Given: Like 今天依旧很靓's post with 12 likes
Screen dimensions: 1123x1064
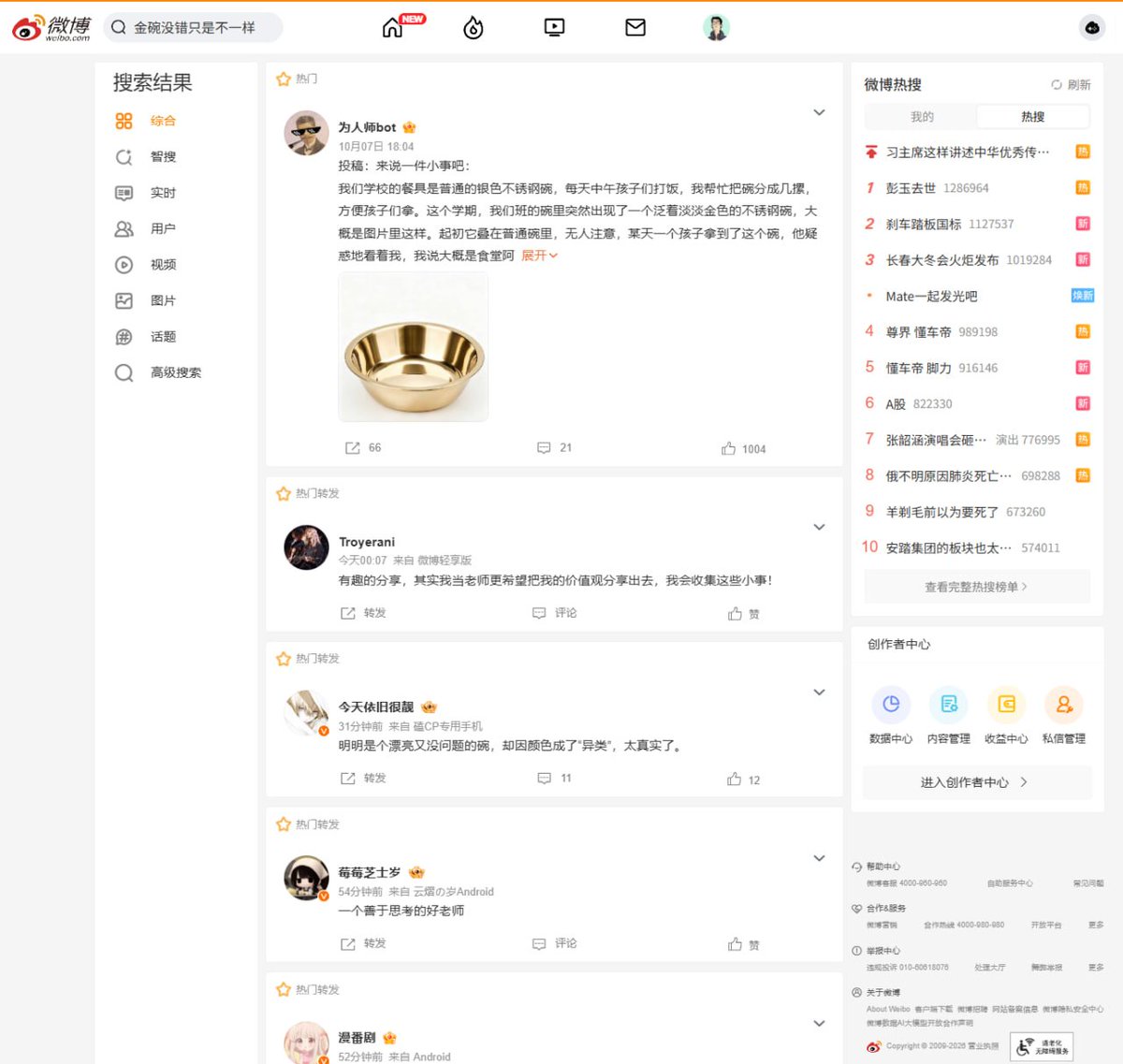Looking at the screenshot, I should click(x=744, y=780).
